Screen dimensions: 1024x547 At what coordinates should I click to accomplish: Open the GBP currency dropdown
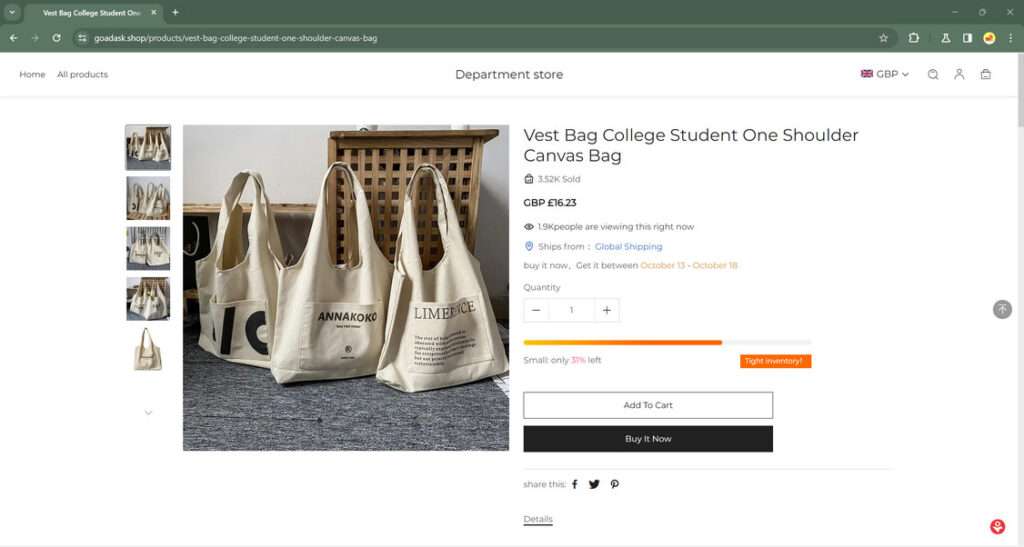[x=885, y=74]
